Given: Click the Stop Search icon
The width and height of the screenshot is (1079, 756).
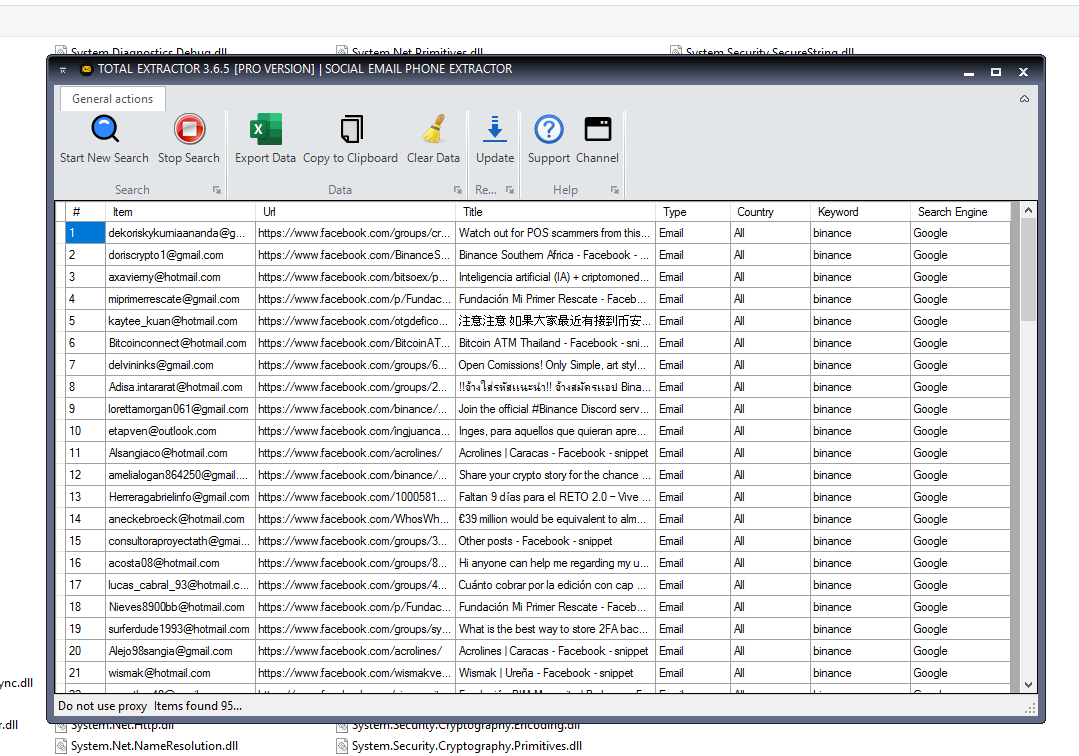Looking at the screenshot, I should click(x=188, y=130).
